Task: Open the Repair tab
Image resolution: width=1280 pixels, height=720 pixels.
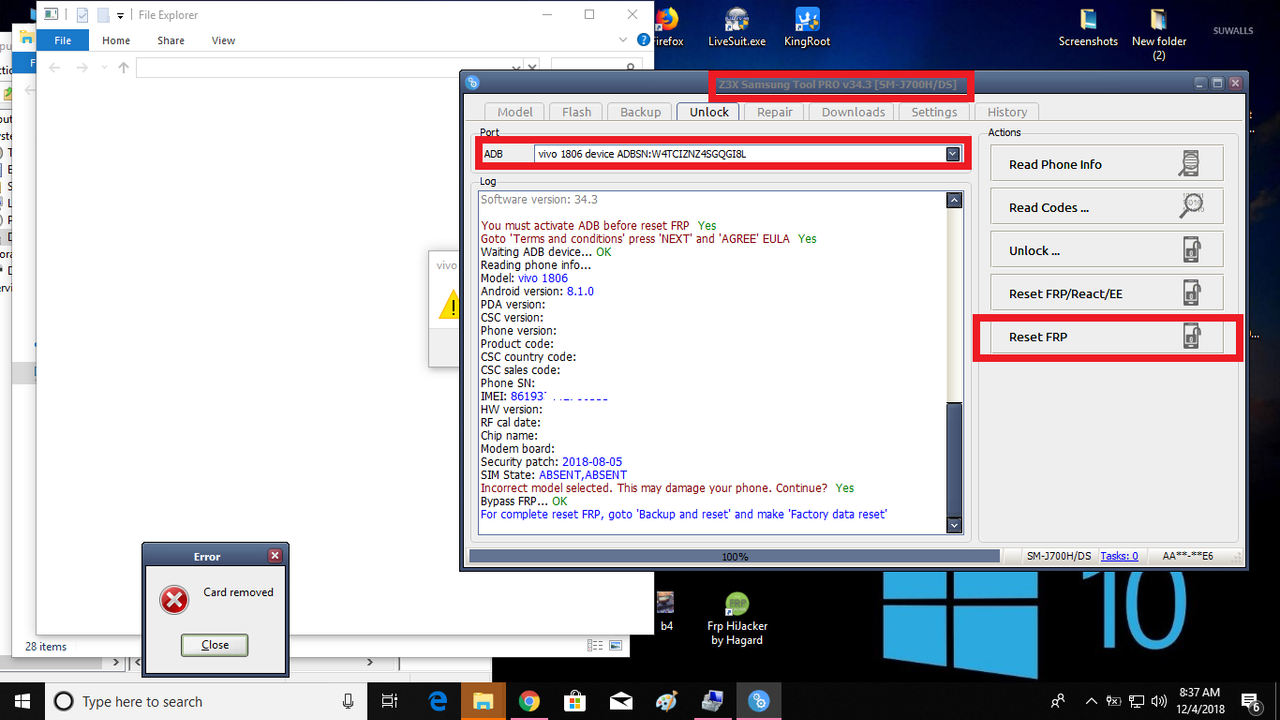Action: [x=775, y=112]
